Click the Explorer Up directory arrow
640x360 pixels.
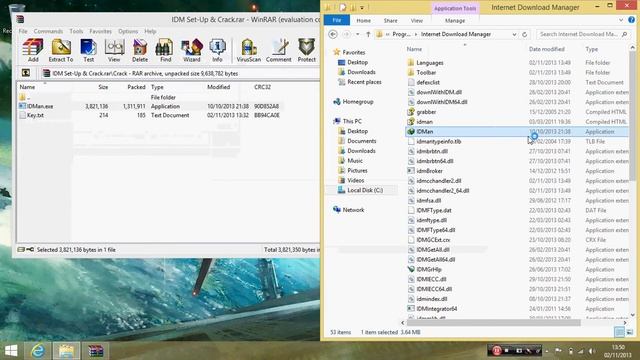[x=368, y=34]
